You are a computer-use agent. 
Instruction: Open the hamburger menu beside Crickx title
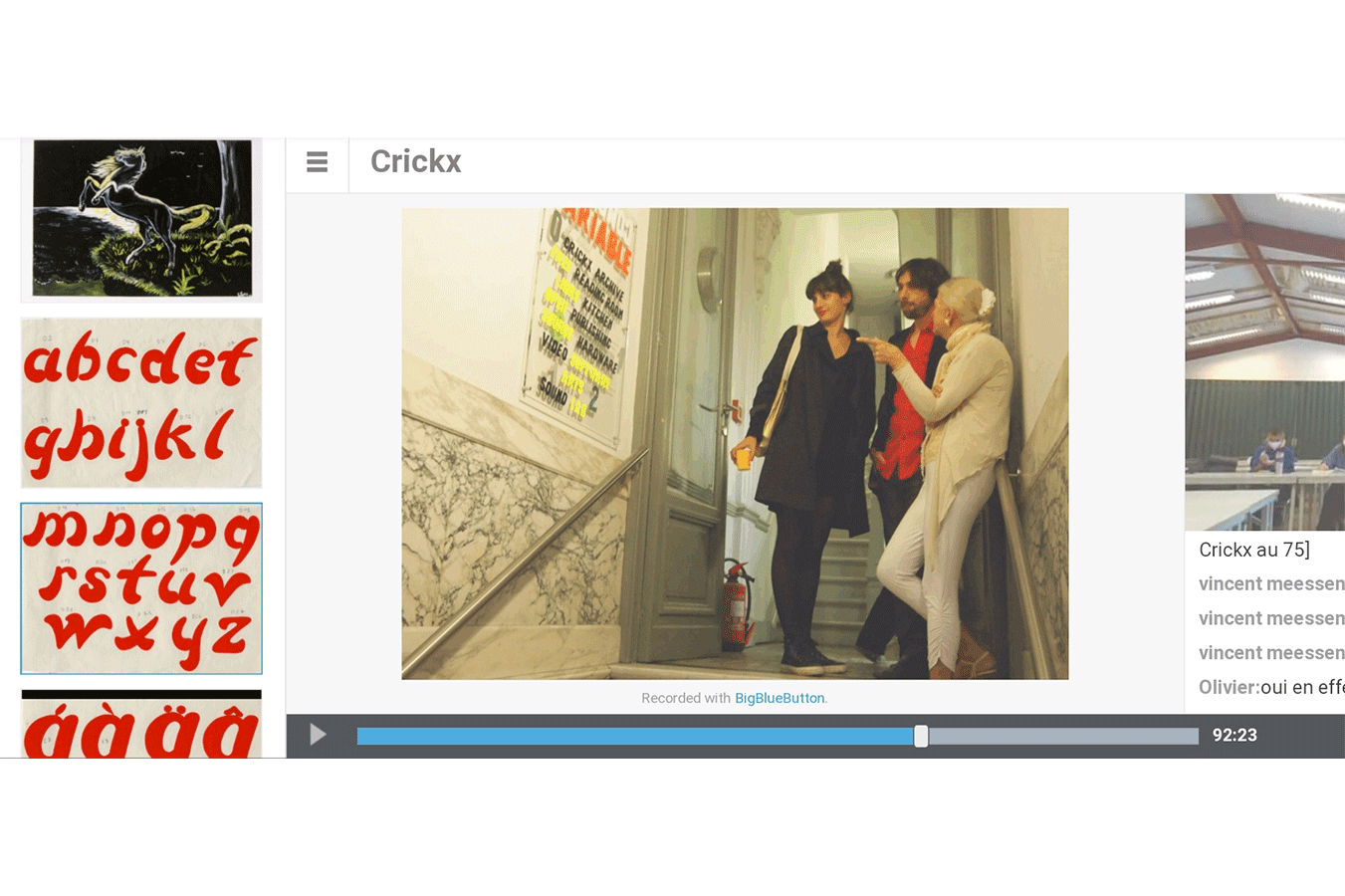click(317, 162)
